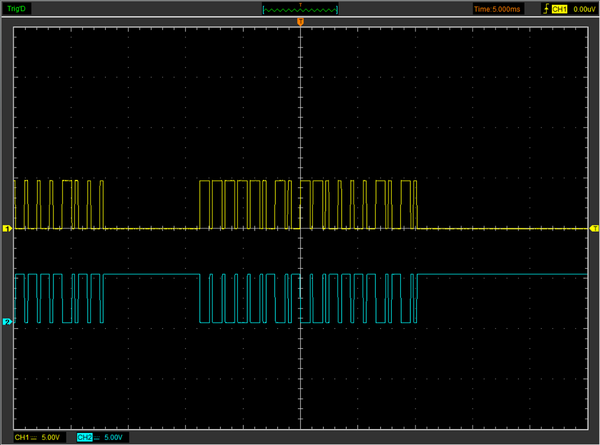The height and width of the screenshot is (445, 600).
Task: Toggle the yellow CH1 channel label
Action: [21, 437]
